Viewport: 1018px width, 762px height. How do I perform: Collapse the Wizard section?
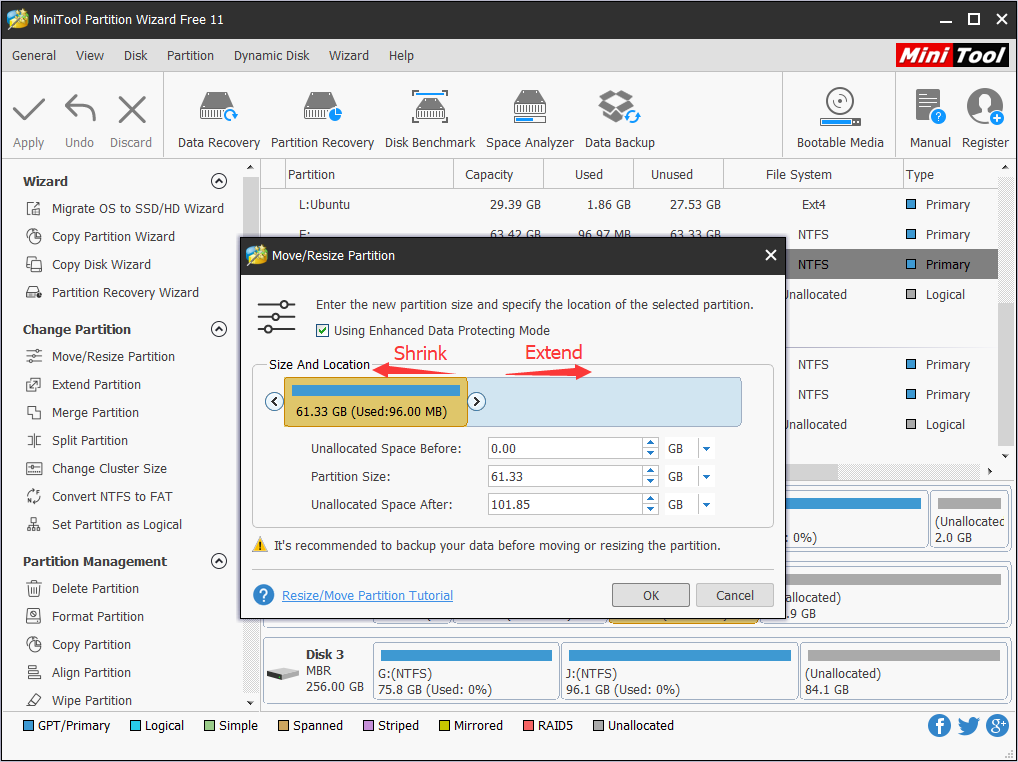(219, 181)
